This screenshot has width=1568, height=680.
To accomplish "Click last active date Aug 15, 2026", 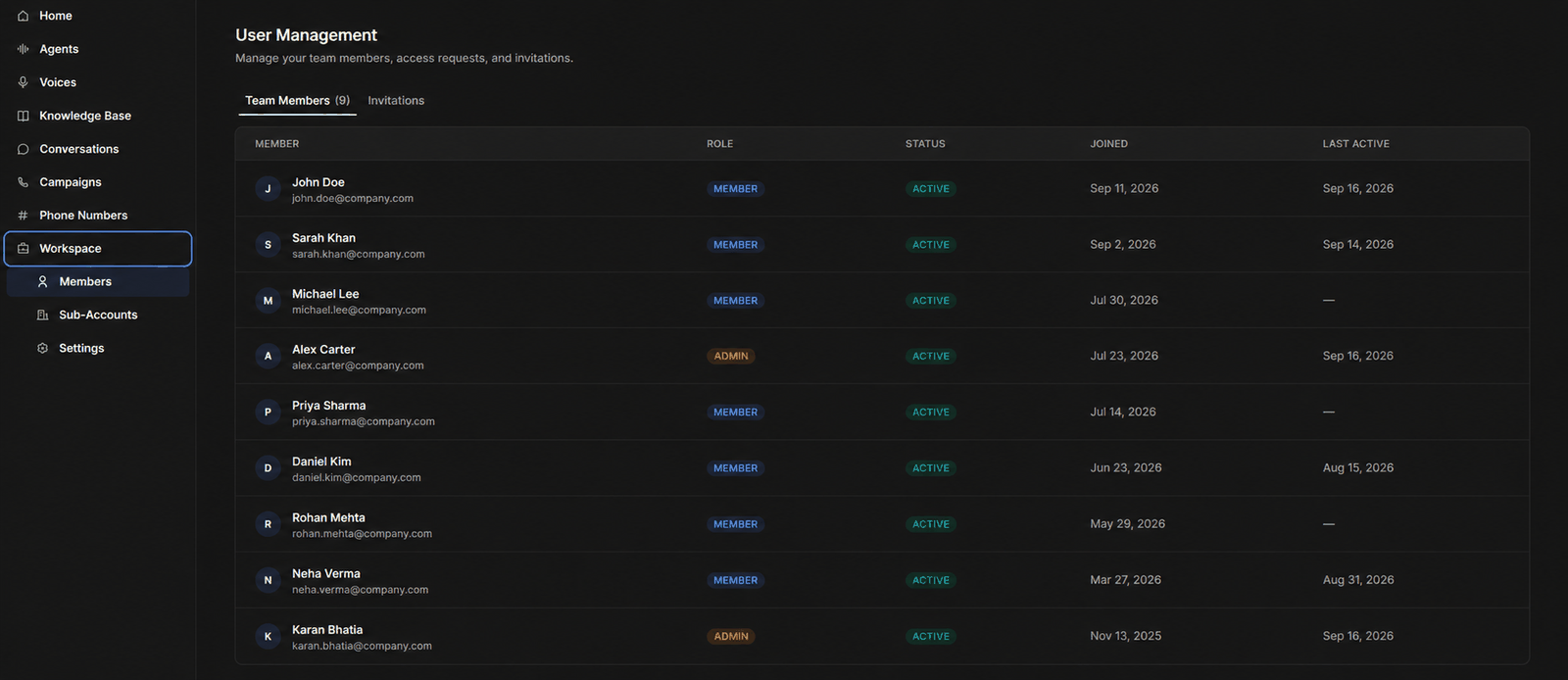I will [1358, 468].
